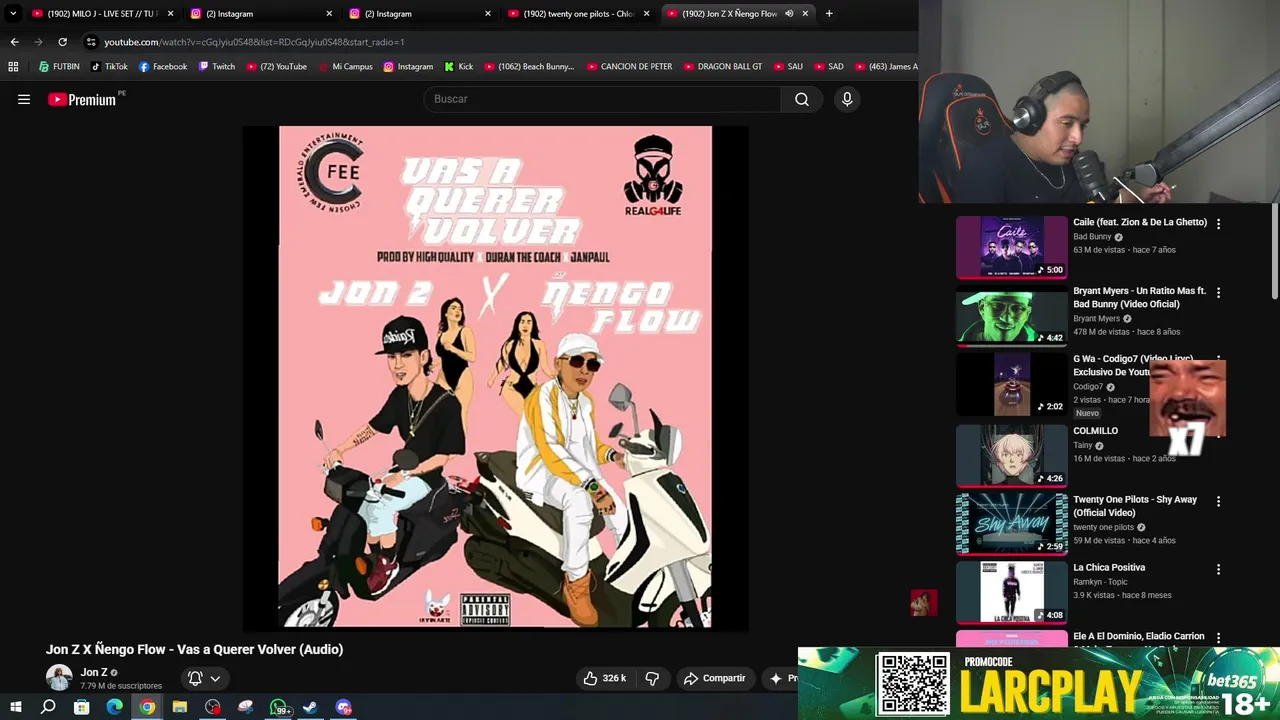The image size is (1280, 720).
Task: Reload the page
Action: pos(62,42)
